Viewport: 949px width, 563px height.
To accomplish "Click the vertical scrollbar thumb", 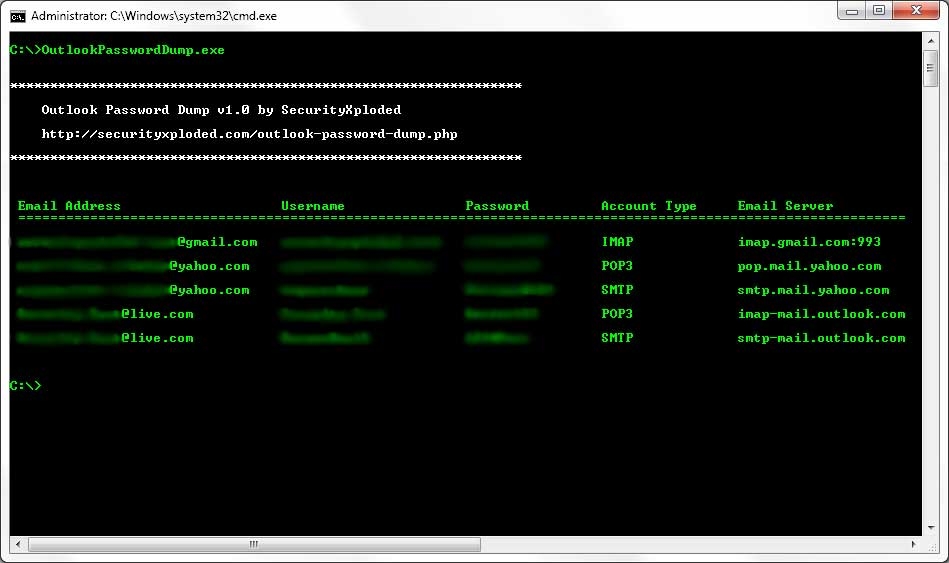I will pyautogui.click(x=931, y=68).
